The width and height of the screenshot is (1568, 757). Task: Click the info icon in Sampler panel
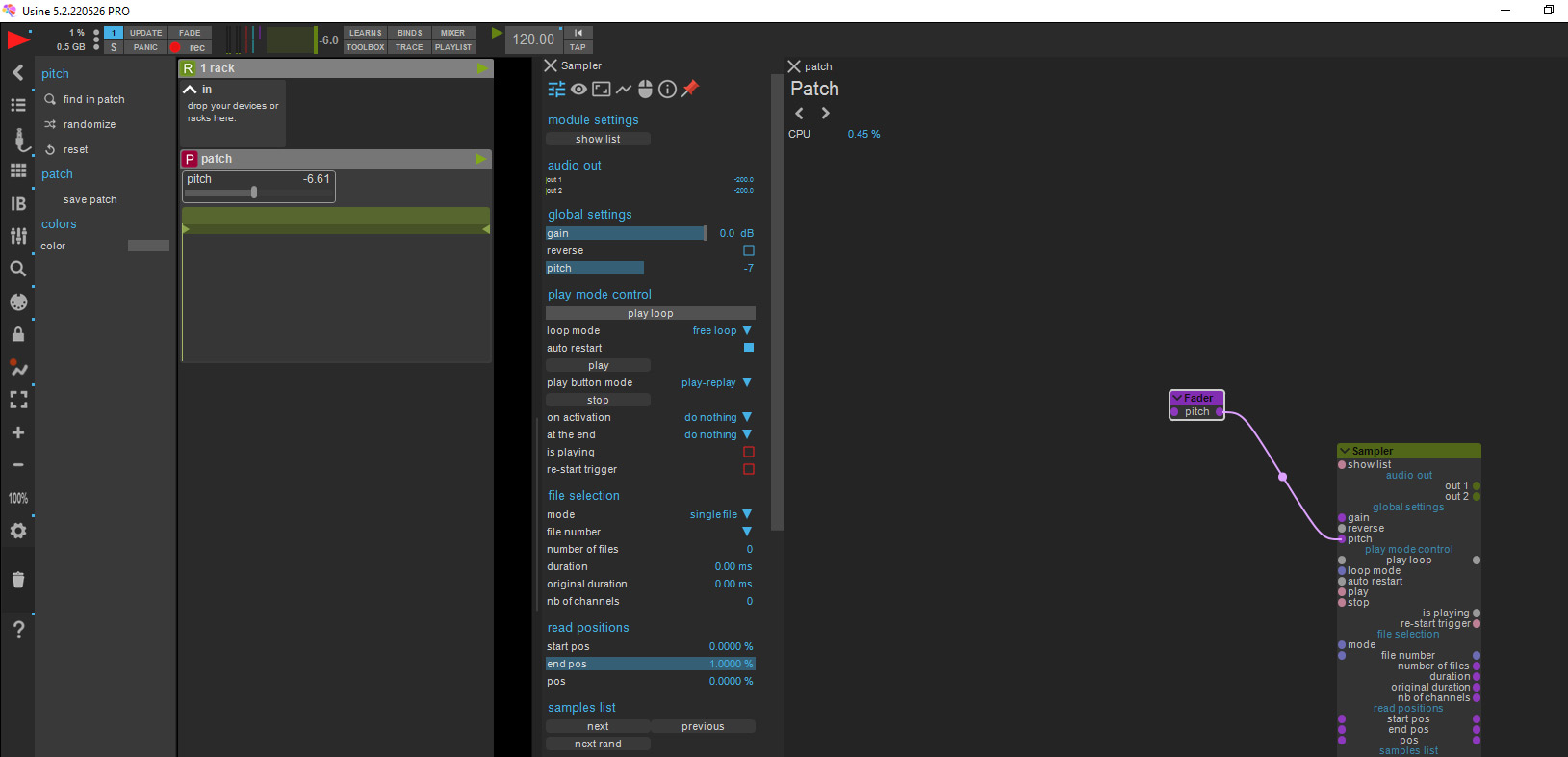coord(667,90)
